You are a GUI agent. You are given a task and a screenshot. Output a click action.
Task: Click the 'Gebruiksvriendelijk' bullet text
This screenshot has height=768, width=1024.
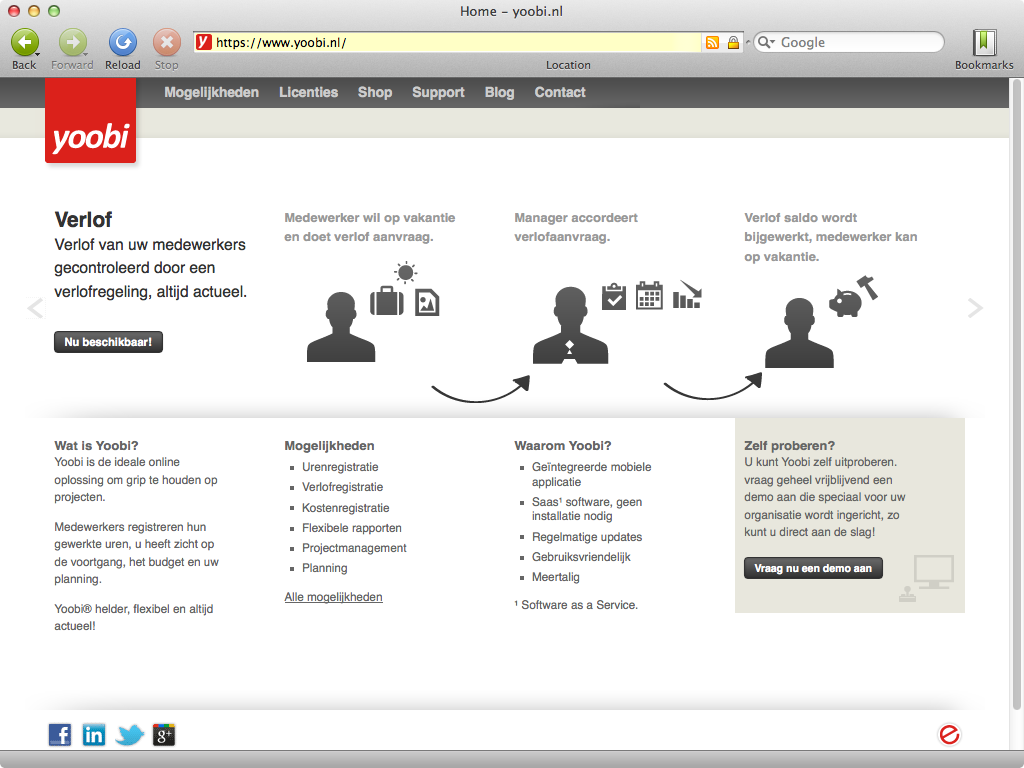pos(581,557)
